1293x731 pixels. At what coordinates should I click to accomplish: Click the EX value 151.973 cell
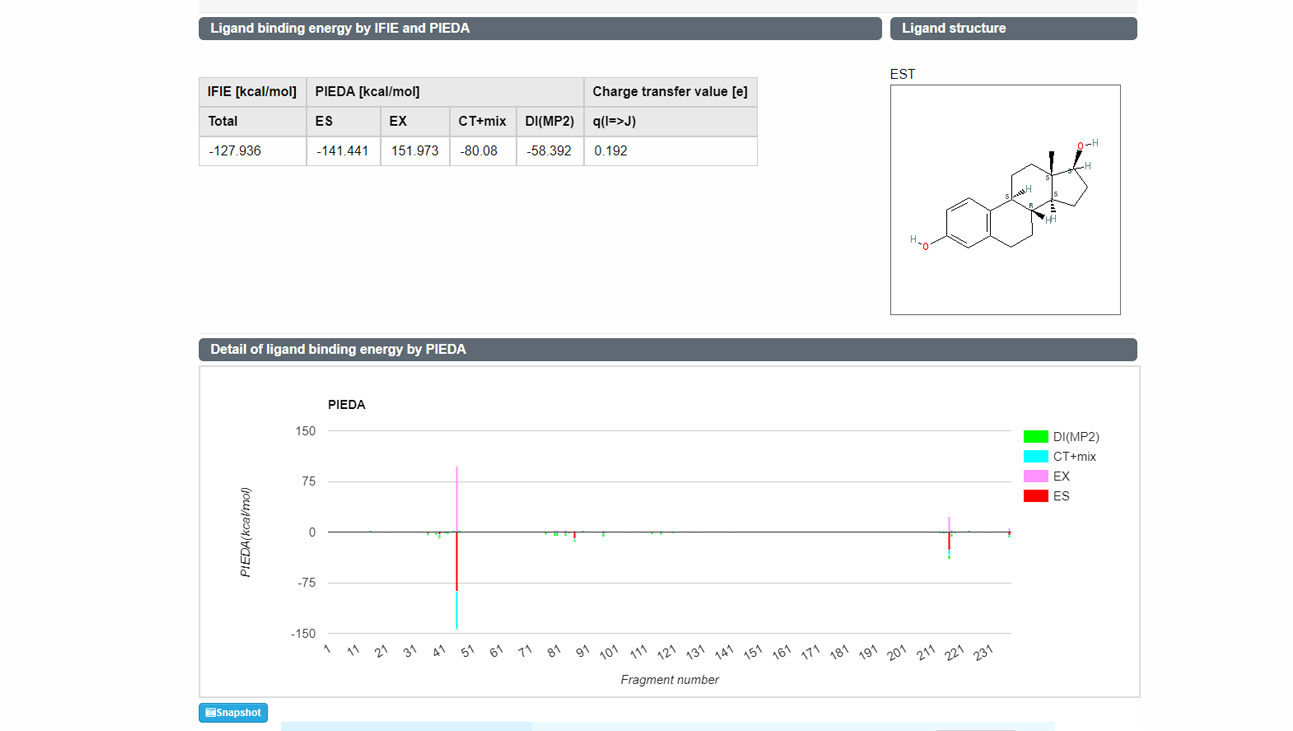pos(415,151)
